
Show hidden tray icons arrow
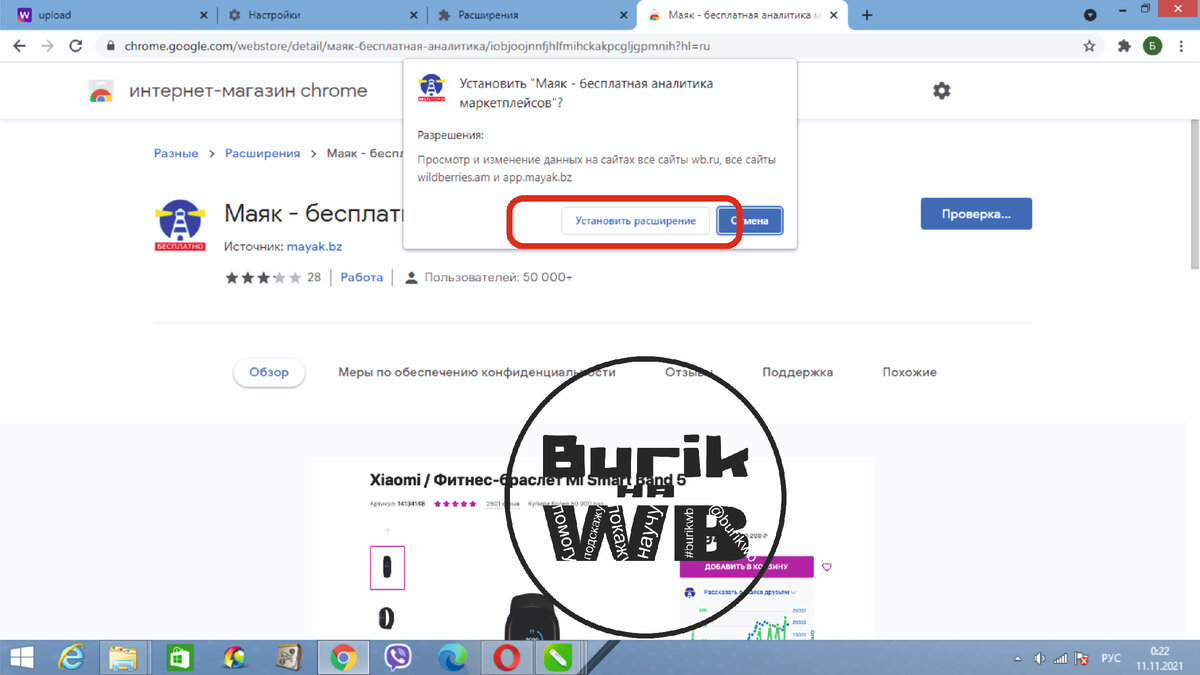(x=1018, y=658)
